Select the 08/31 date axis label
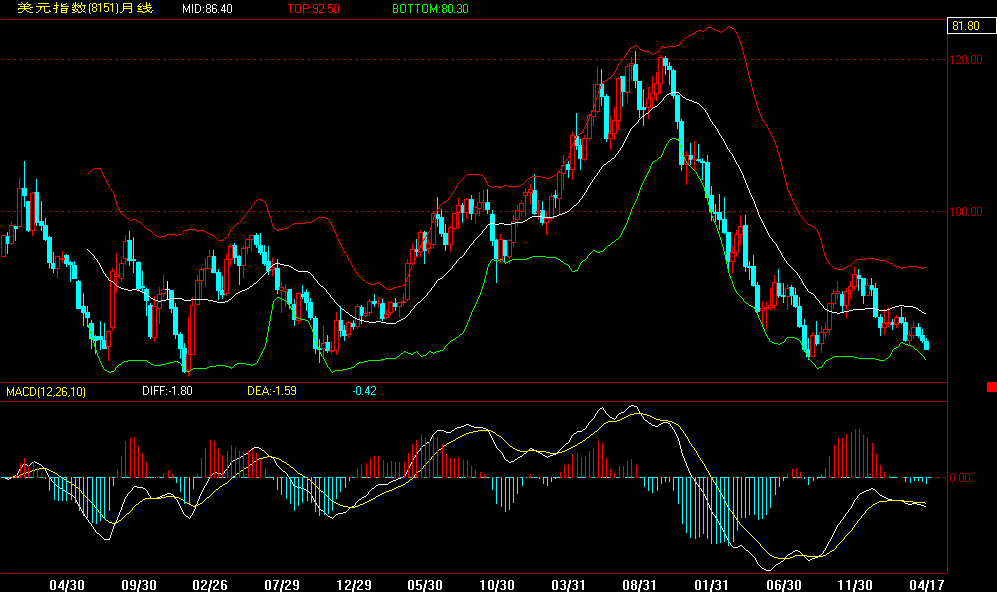 point(641,578)
